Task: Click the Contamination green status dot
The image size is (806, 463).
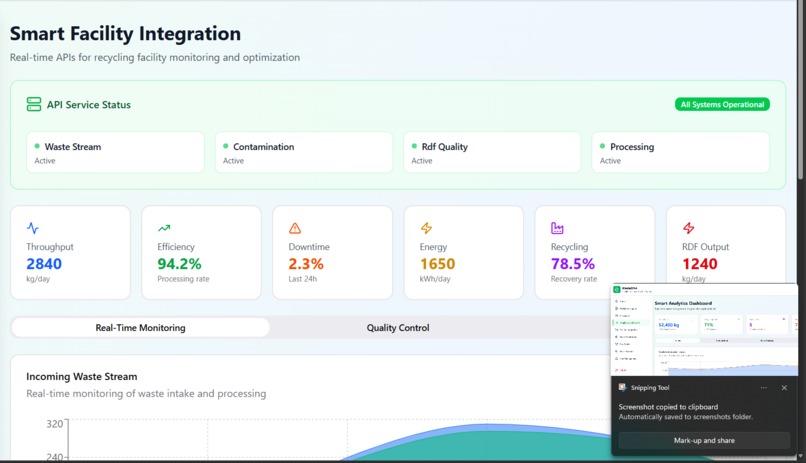Action: coord(226,146)
